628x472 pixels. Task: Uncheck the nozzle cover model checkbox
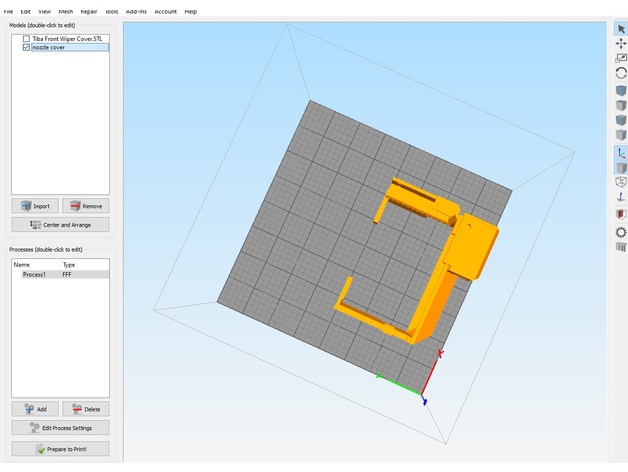click(x=27, y=47)
